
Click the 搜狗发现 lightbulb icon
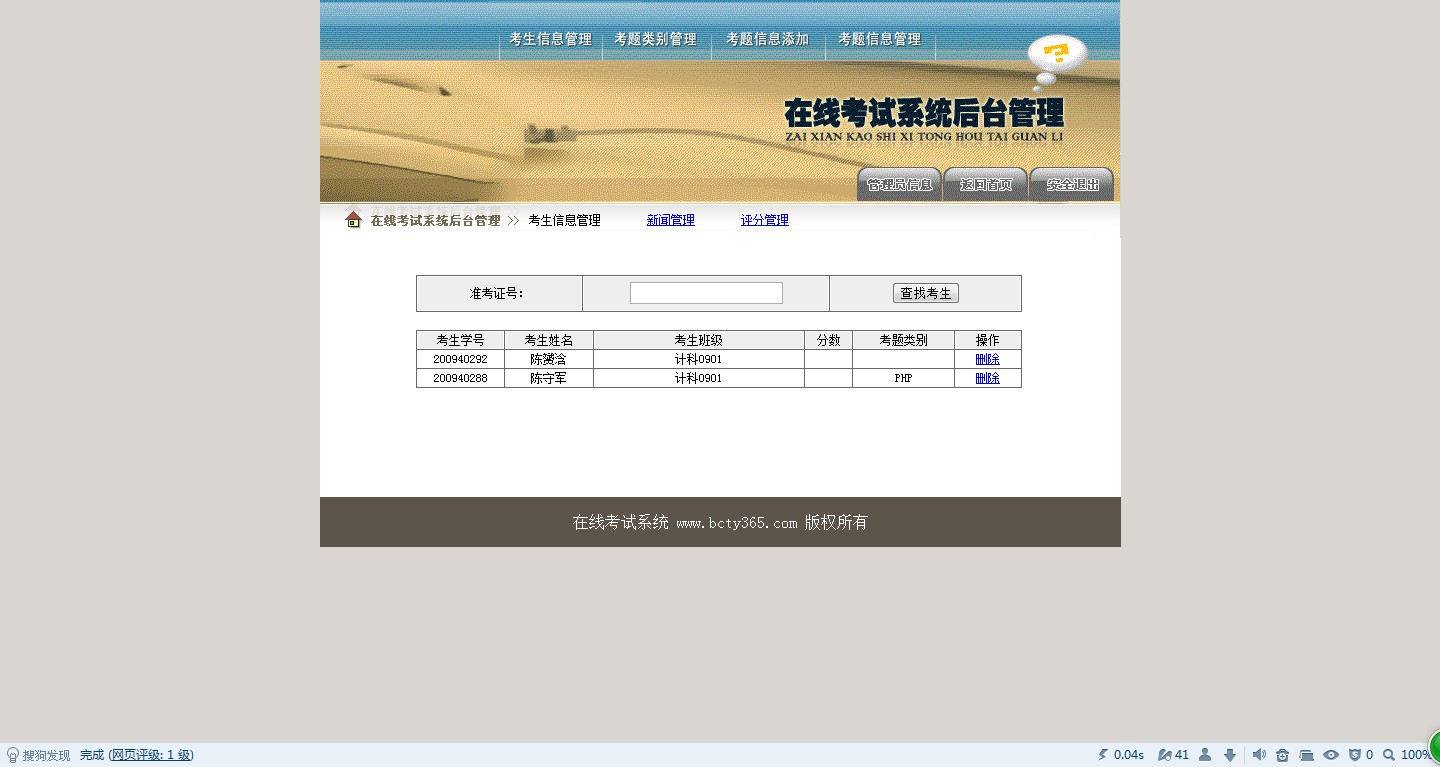pyautogui.click(x=12, y=755)
